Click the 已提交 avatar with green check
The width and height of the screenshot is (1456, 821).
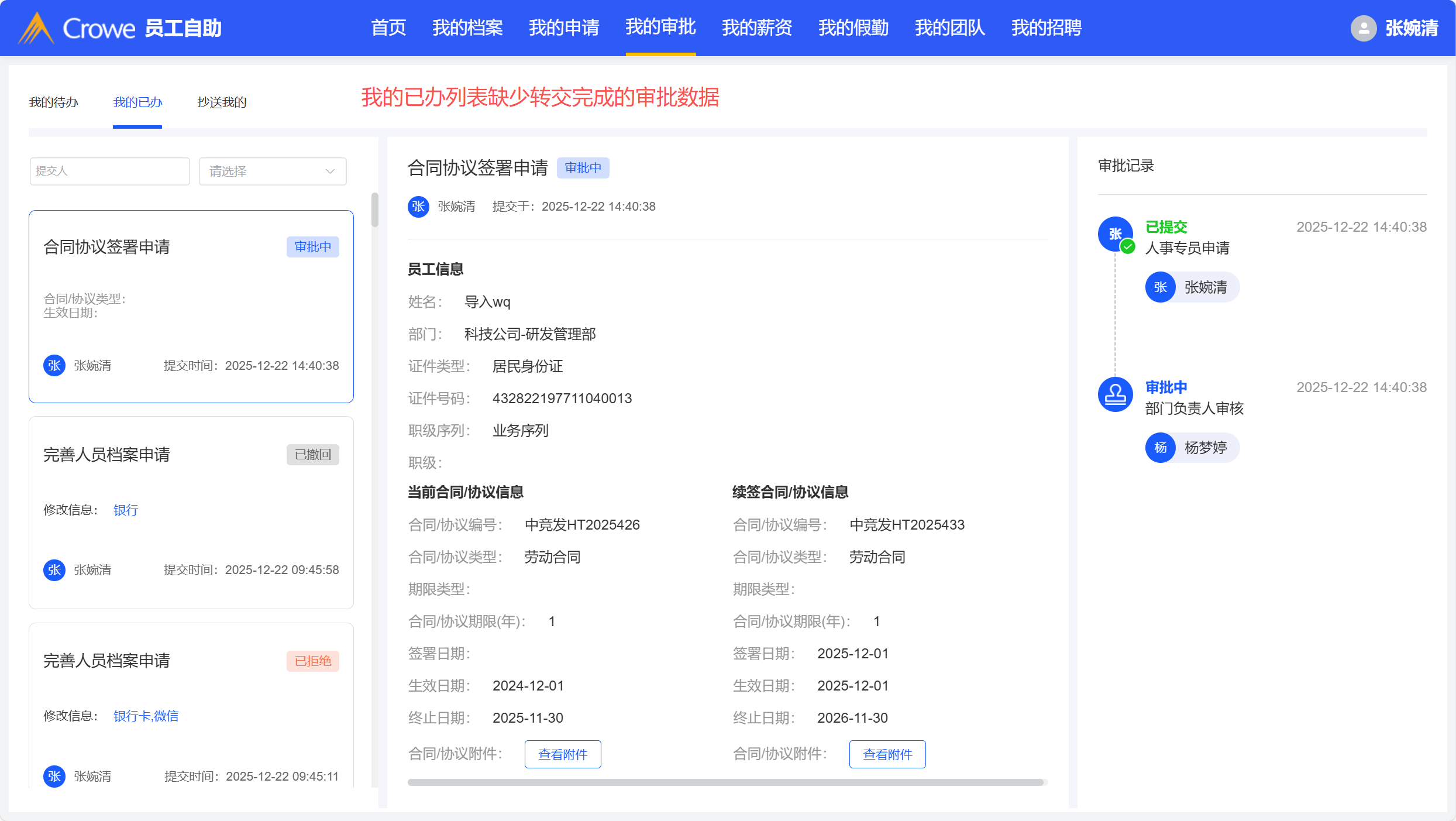1115,234
